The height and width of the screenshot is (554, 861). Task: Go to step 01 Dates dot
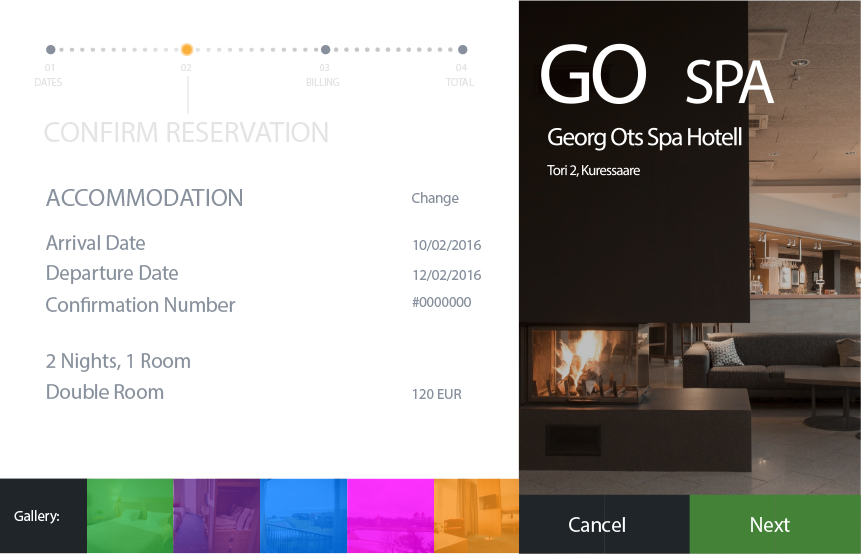(x=50, y=49)
